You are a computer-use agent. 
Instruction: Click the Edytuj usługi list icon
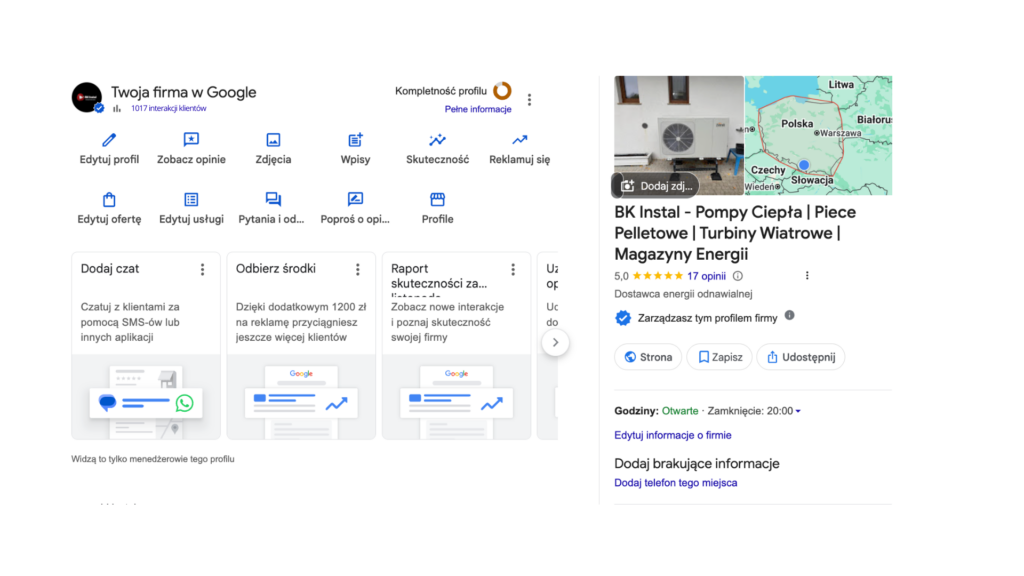click(x=191, y=200)
